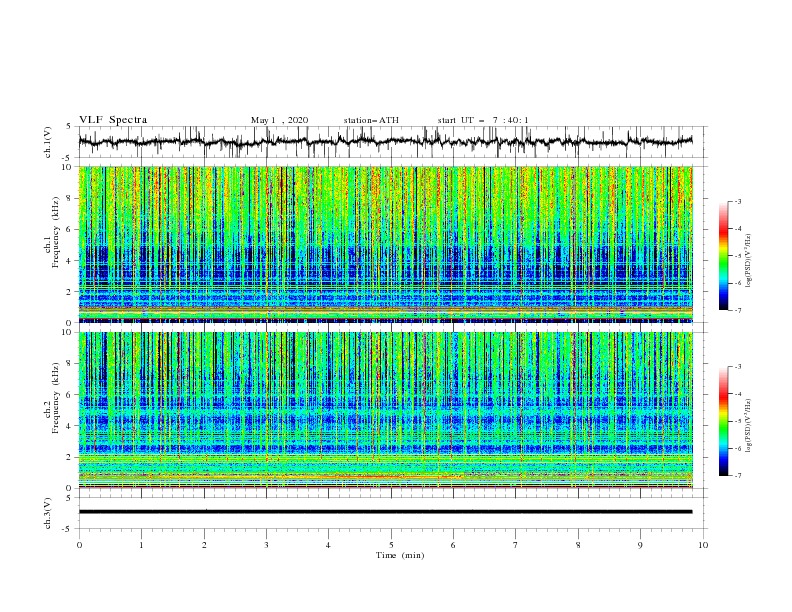This screenshot has height=612, width=792.
Task: Click the ch.2 "Frequency (kHz)" axis title
Action: (x=56, y=398)
